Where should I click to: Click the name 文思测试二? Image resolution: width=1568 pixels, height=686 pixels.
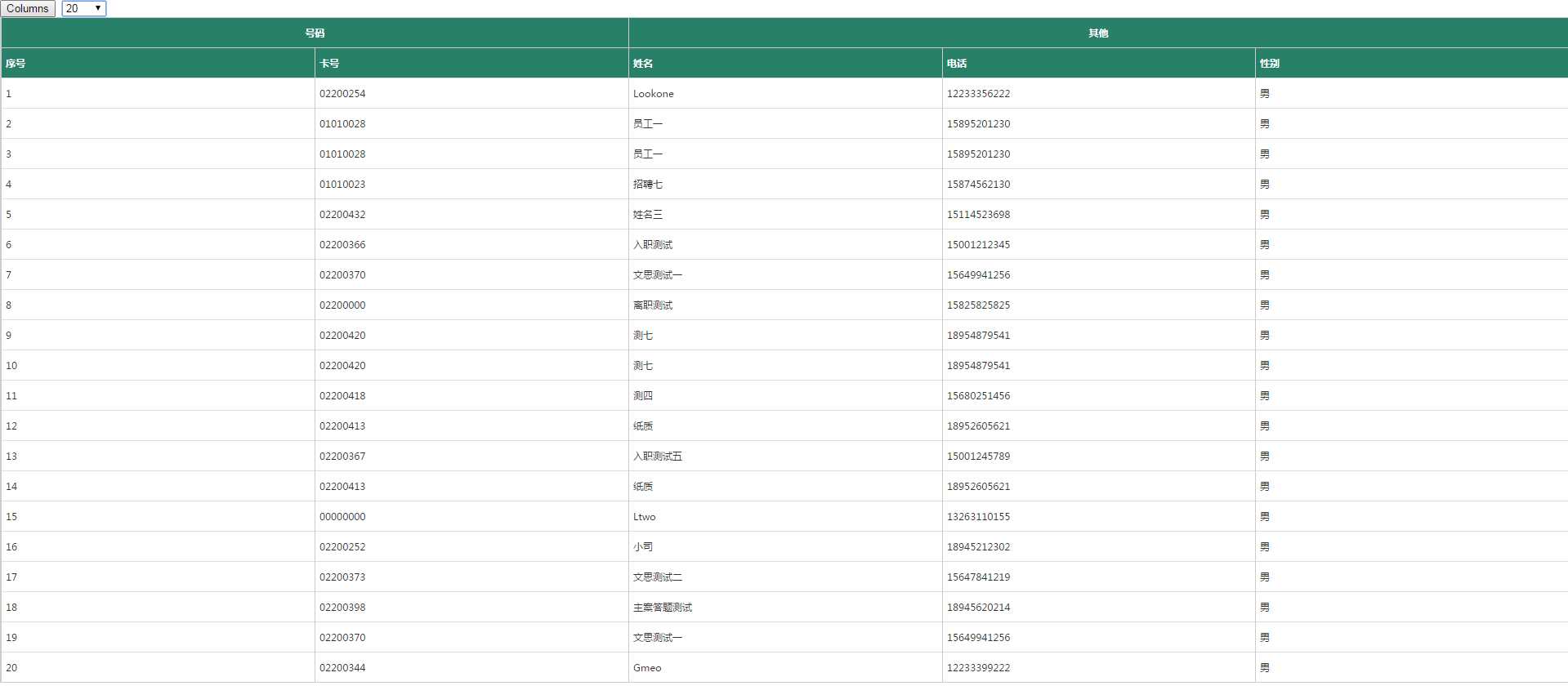[658, 577]
